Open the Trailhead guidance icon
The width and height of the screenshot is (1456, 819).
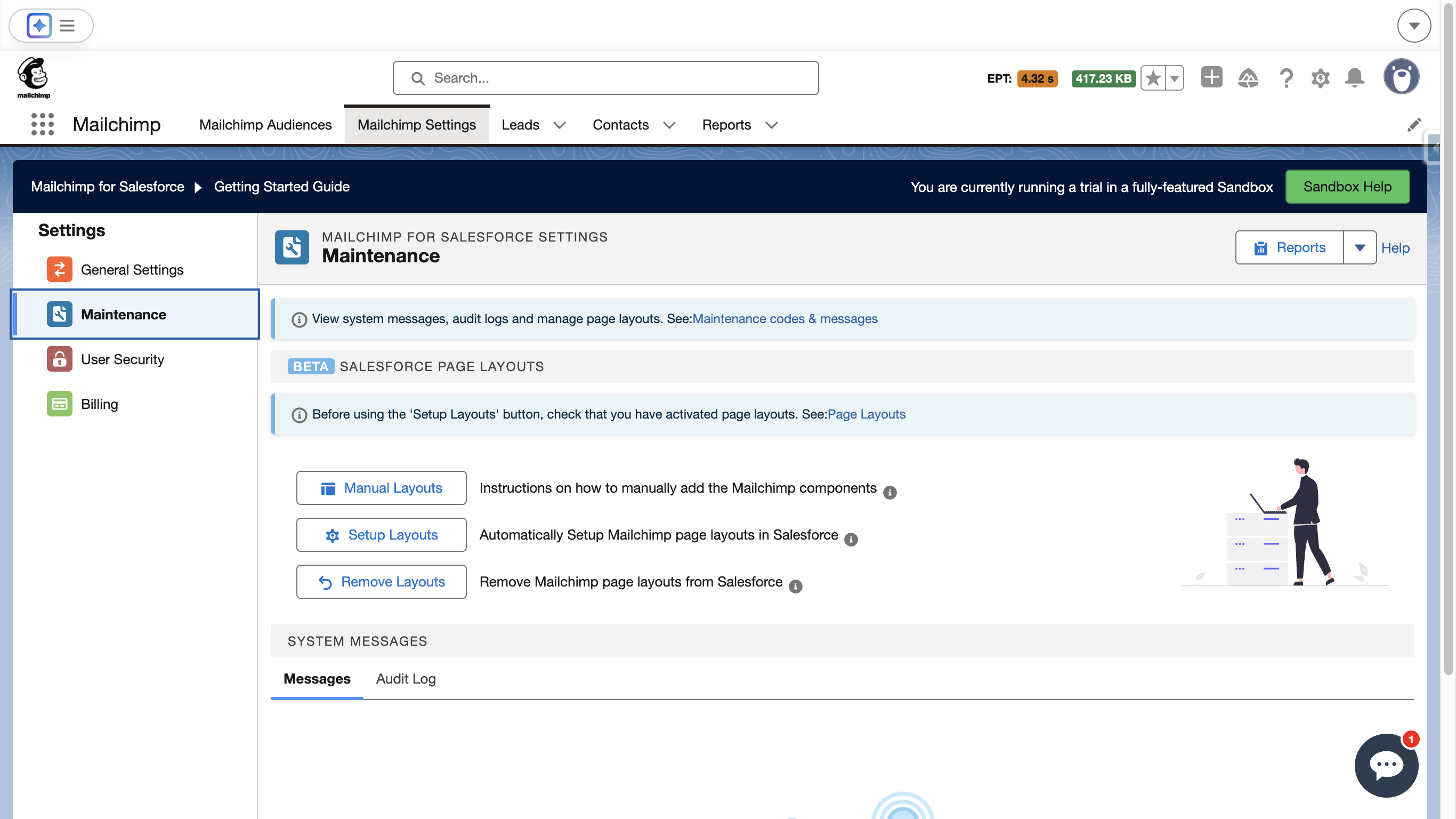(1248, 78)
